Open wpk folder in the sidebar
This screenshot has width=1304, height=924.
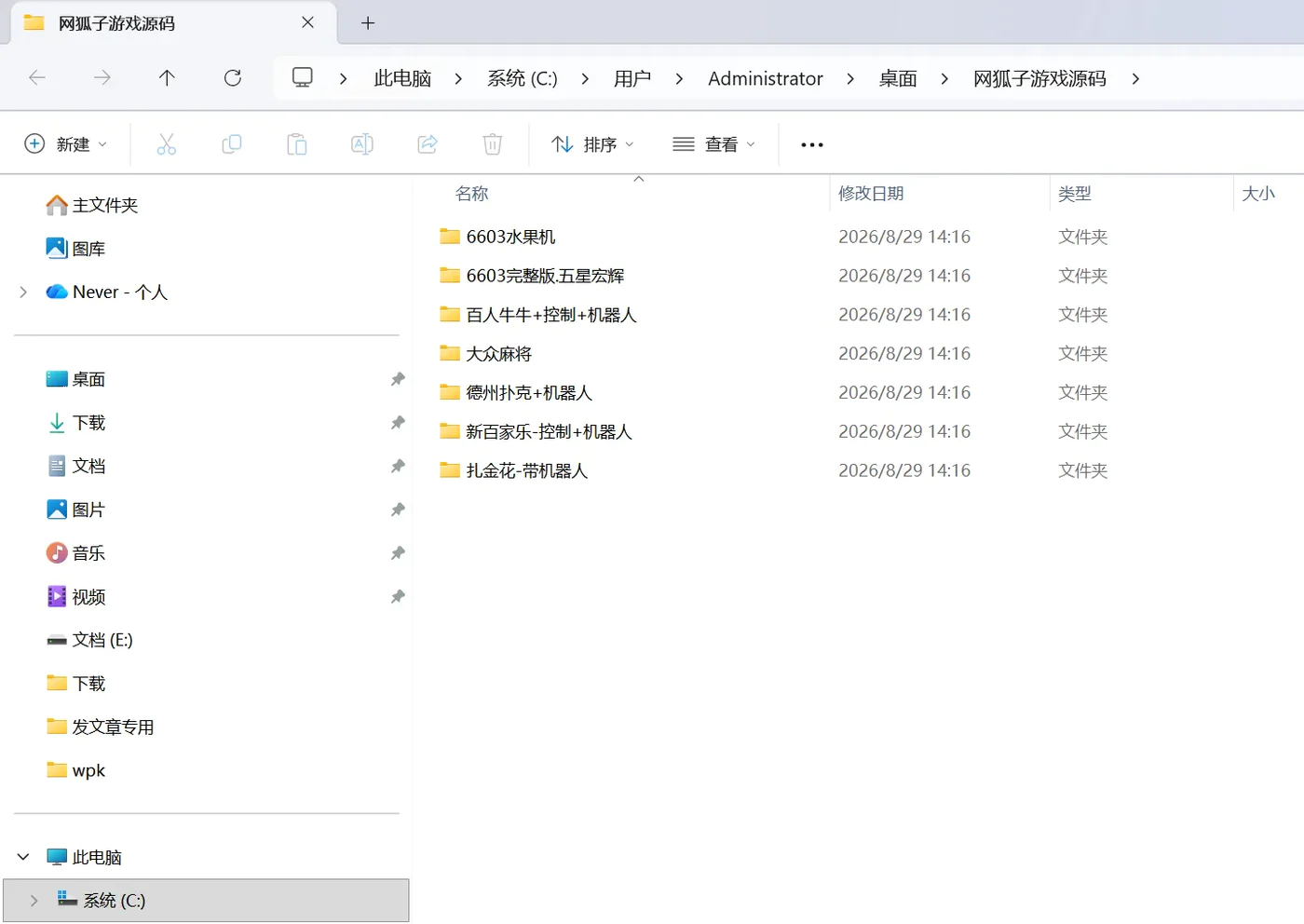[75, 770]
